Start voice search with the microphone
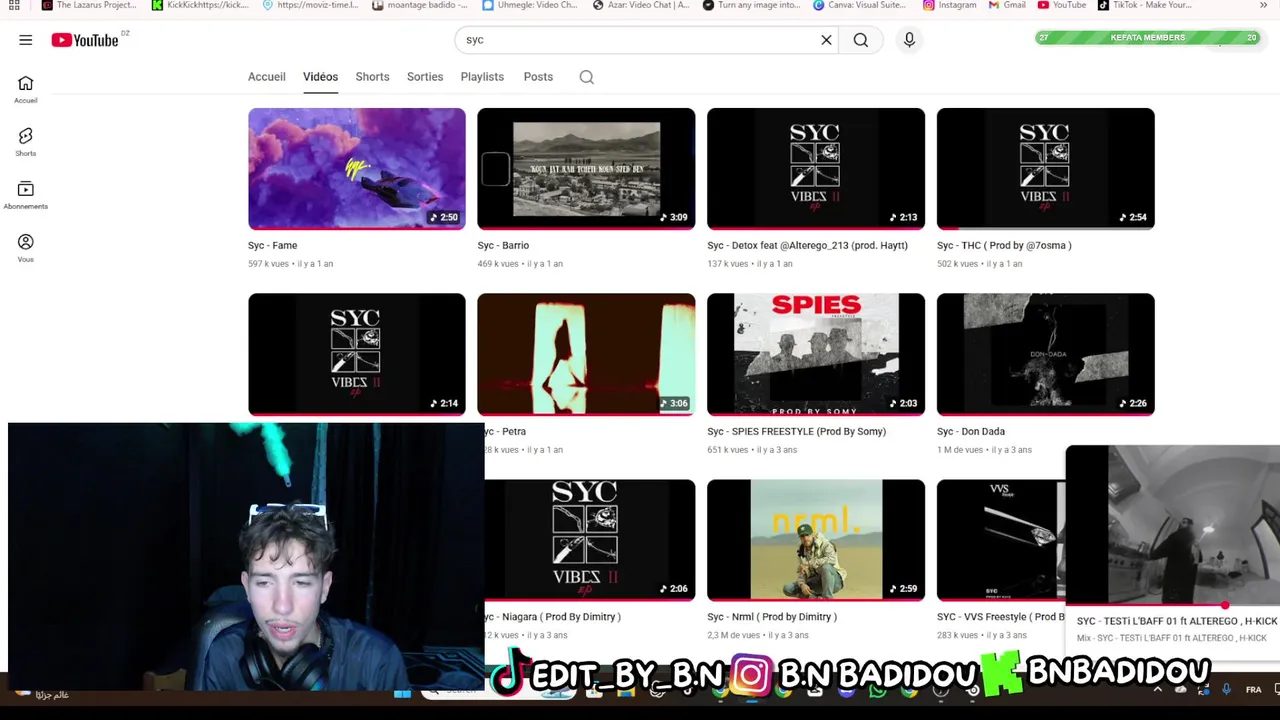 point(909,40)
